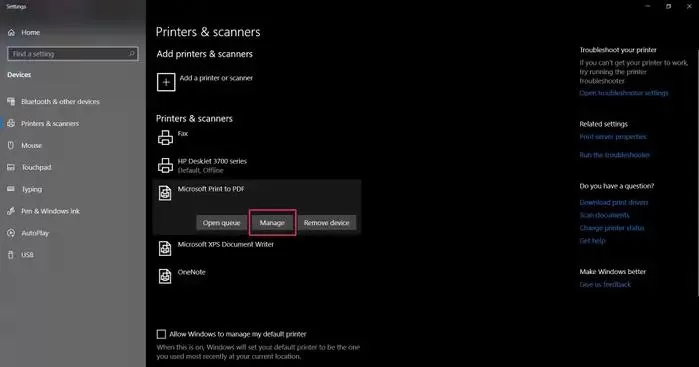Click the AutoPlay icon in sidebar
699x367 pixels.
[11, 233]
